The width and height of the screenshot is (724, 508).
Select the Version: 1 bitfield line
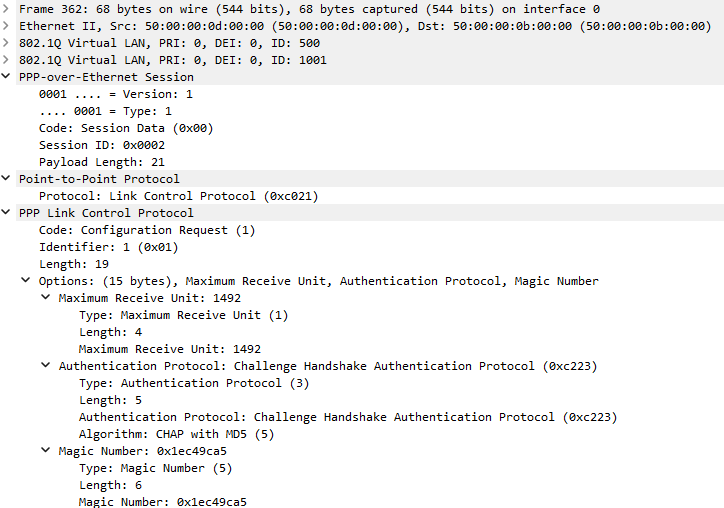point(116,94)
